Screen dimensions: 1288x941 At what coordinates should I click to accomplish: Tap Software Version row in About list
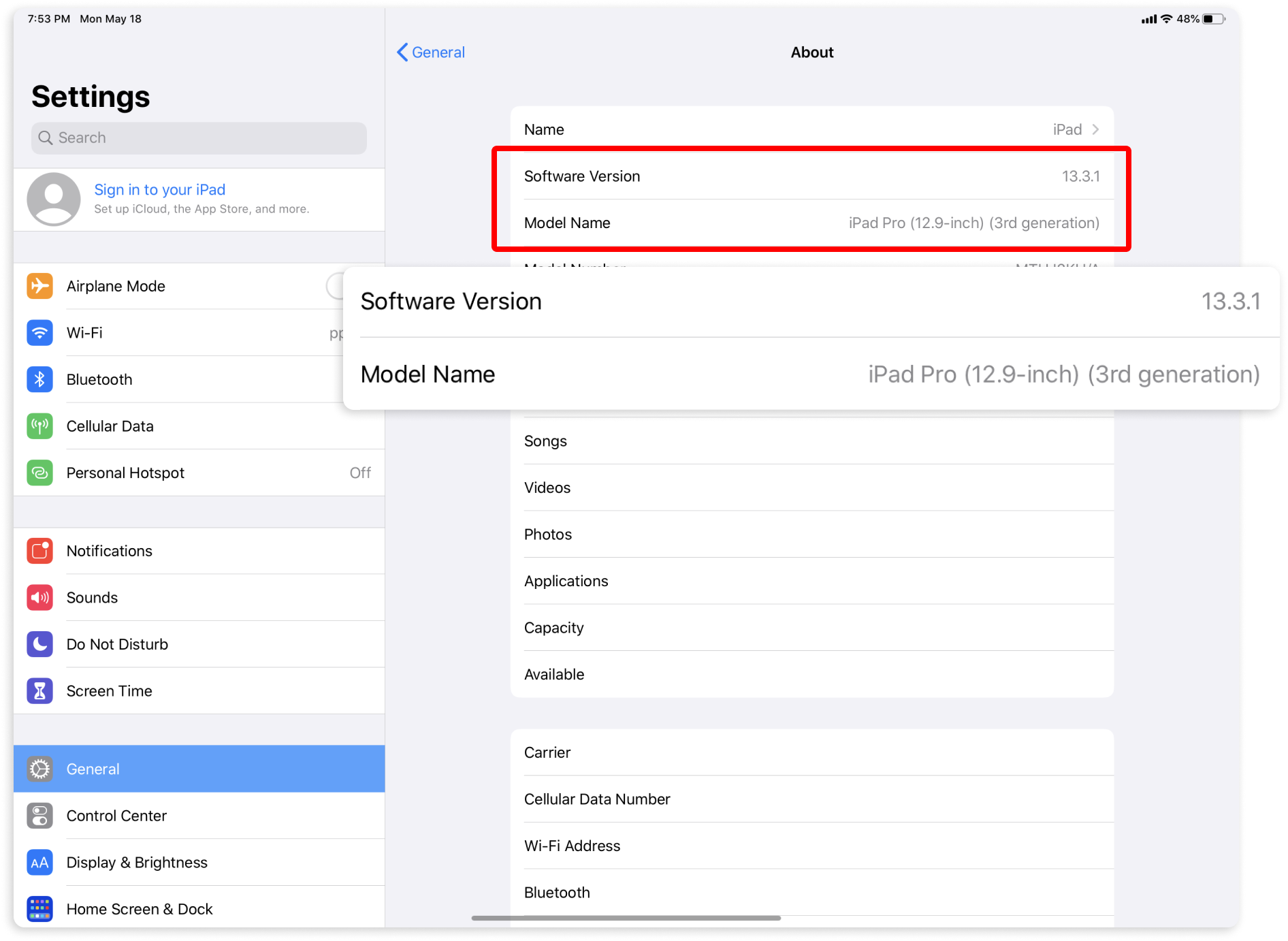(812, 176)
